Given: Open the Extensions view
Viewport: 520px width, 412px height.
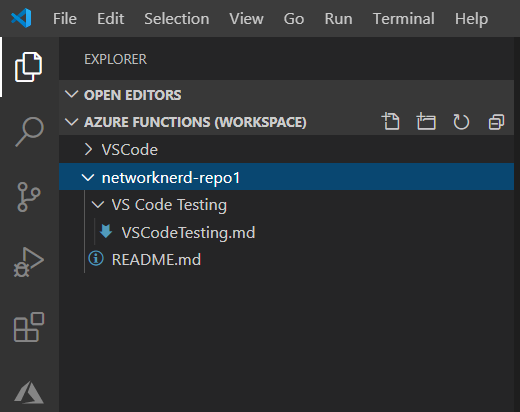Looking at the screenshot, I should click(29, 327).
